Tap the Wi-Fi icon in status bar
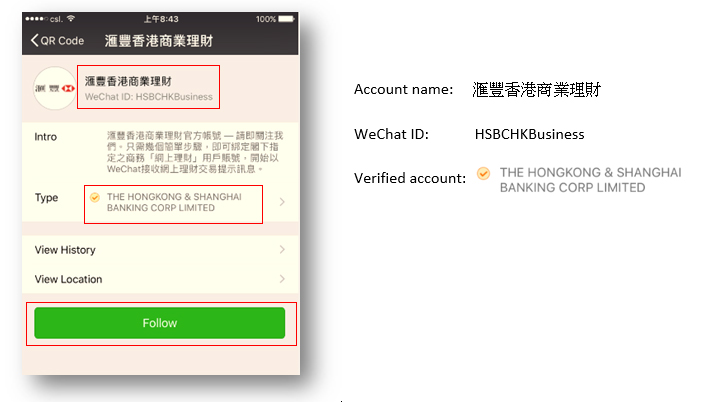Image resolution: width=703 pixels, height=402 pixels. pos(71,18)
